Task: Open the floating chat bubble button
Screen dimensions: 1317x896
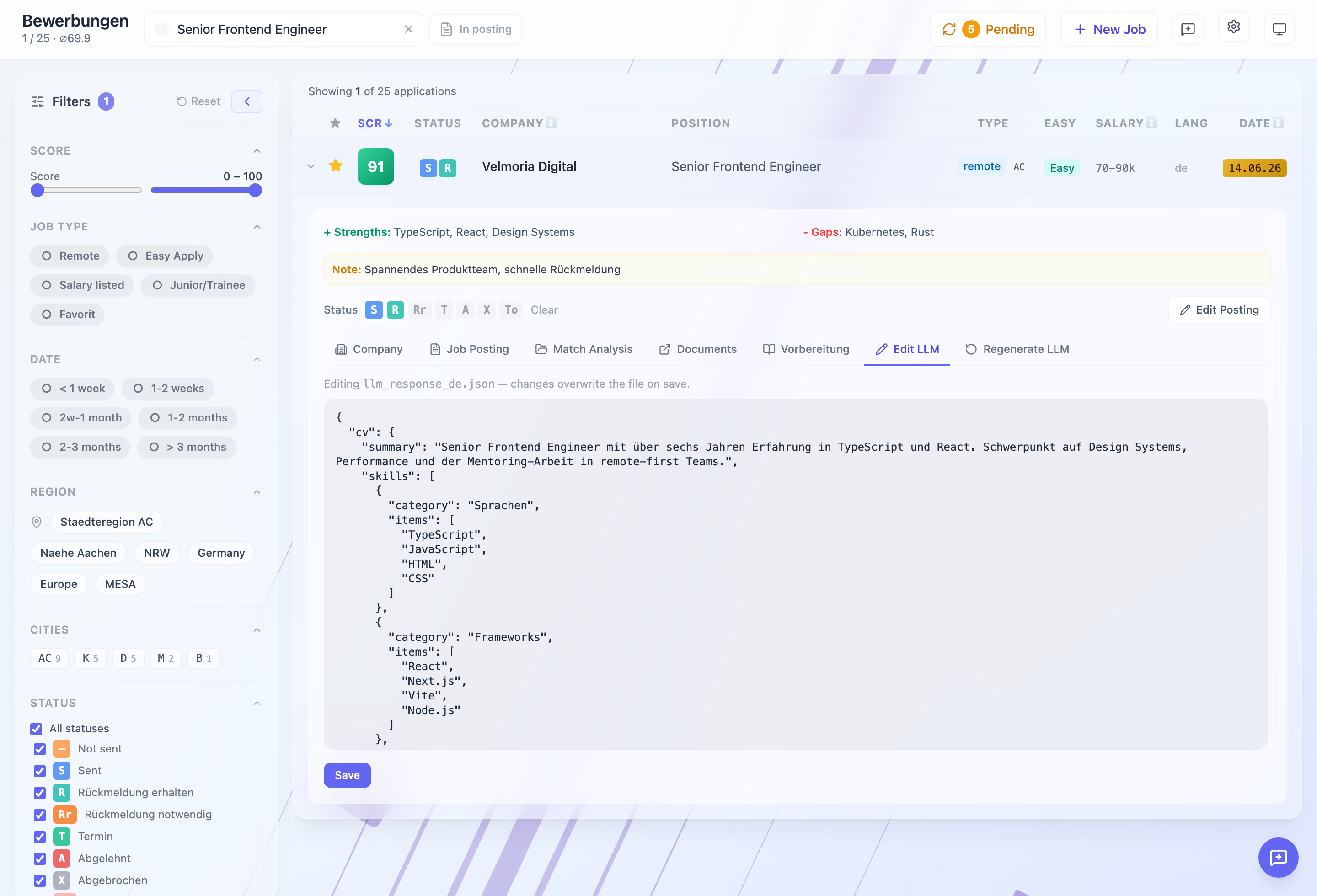Action: (x=1278, y=857)
